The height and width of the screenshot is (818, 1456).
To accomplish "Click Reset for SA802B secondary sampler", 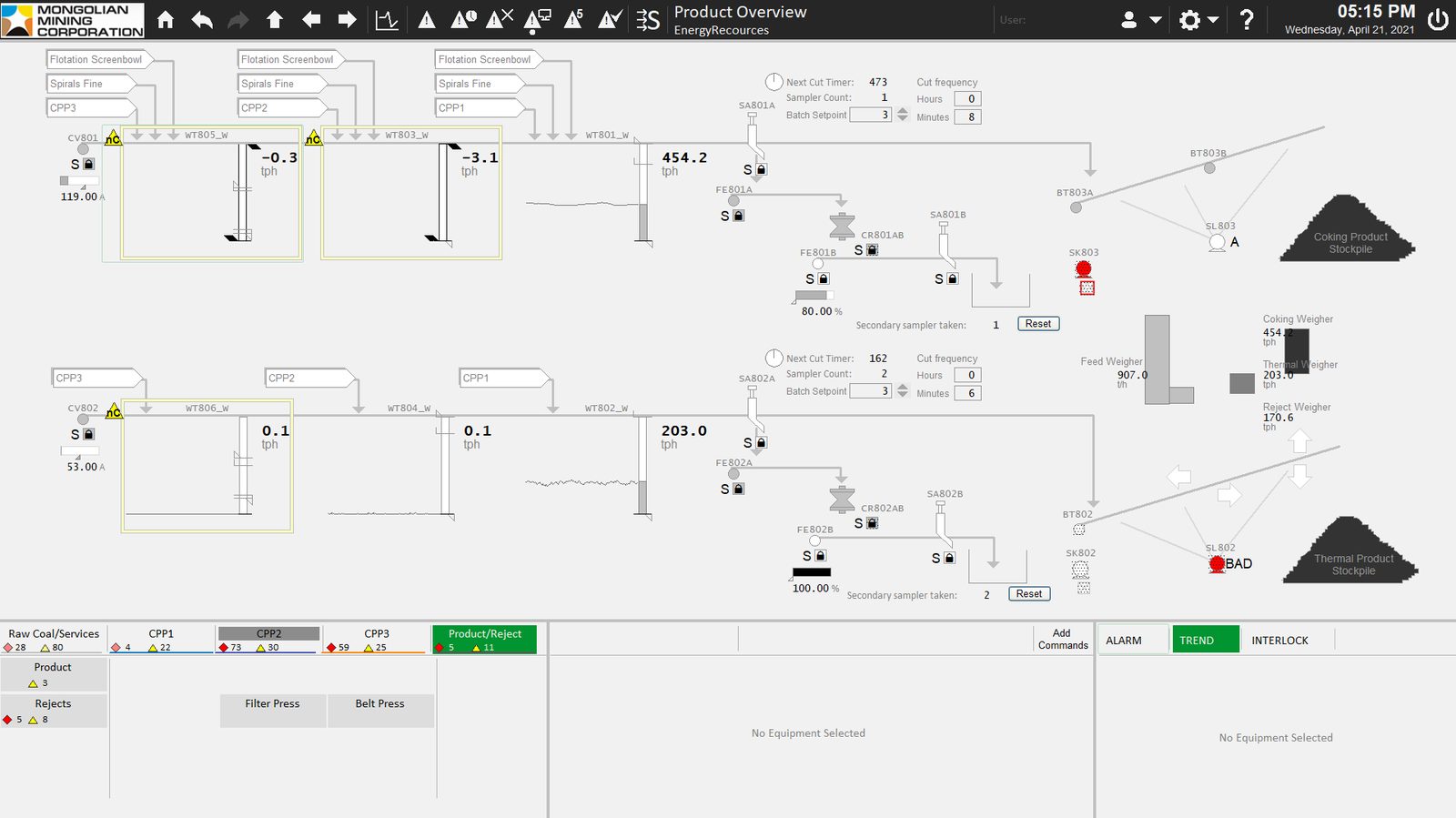I will click(1029, 594).
